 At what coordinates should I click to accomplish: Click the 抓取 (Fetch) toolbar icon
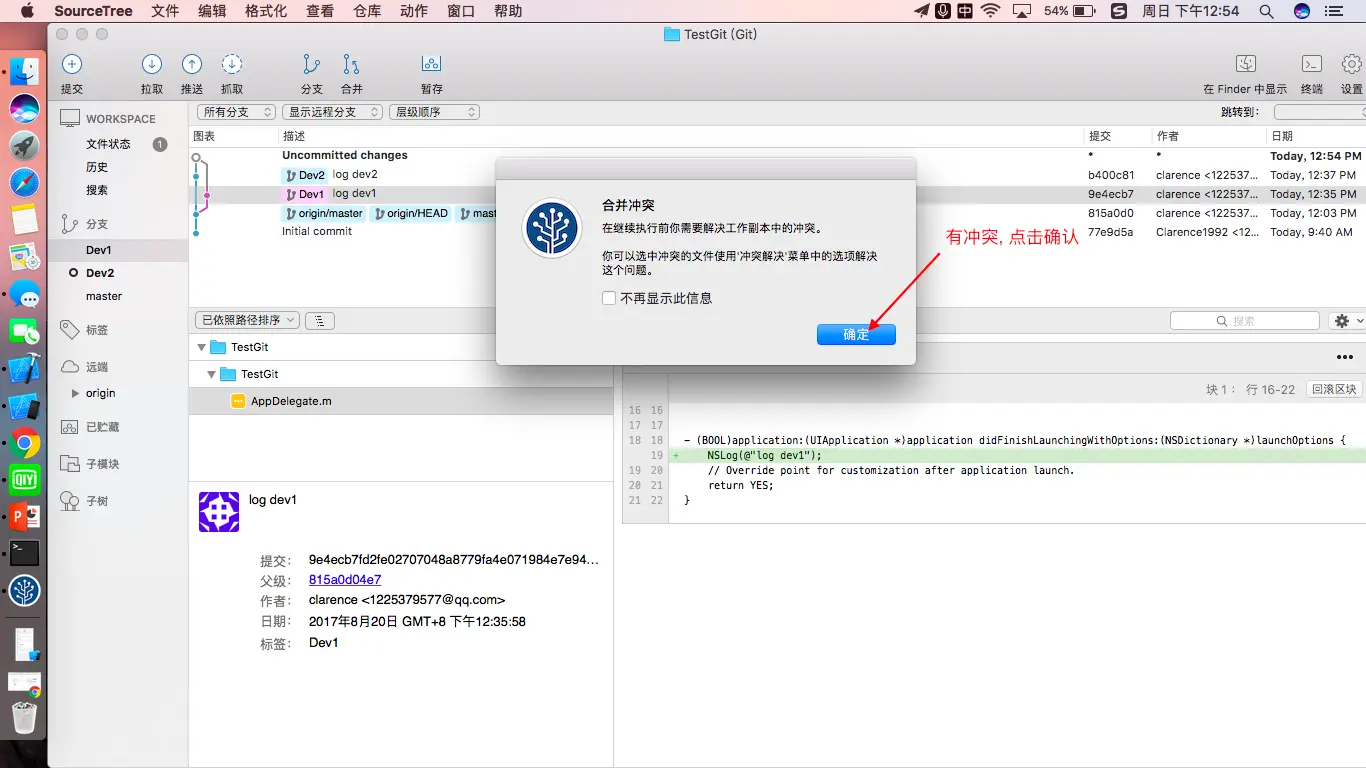232,64
